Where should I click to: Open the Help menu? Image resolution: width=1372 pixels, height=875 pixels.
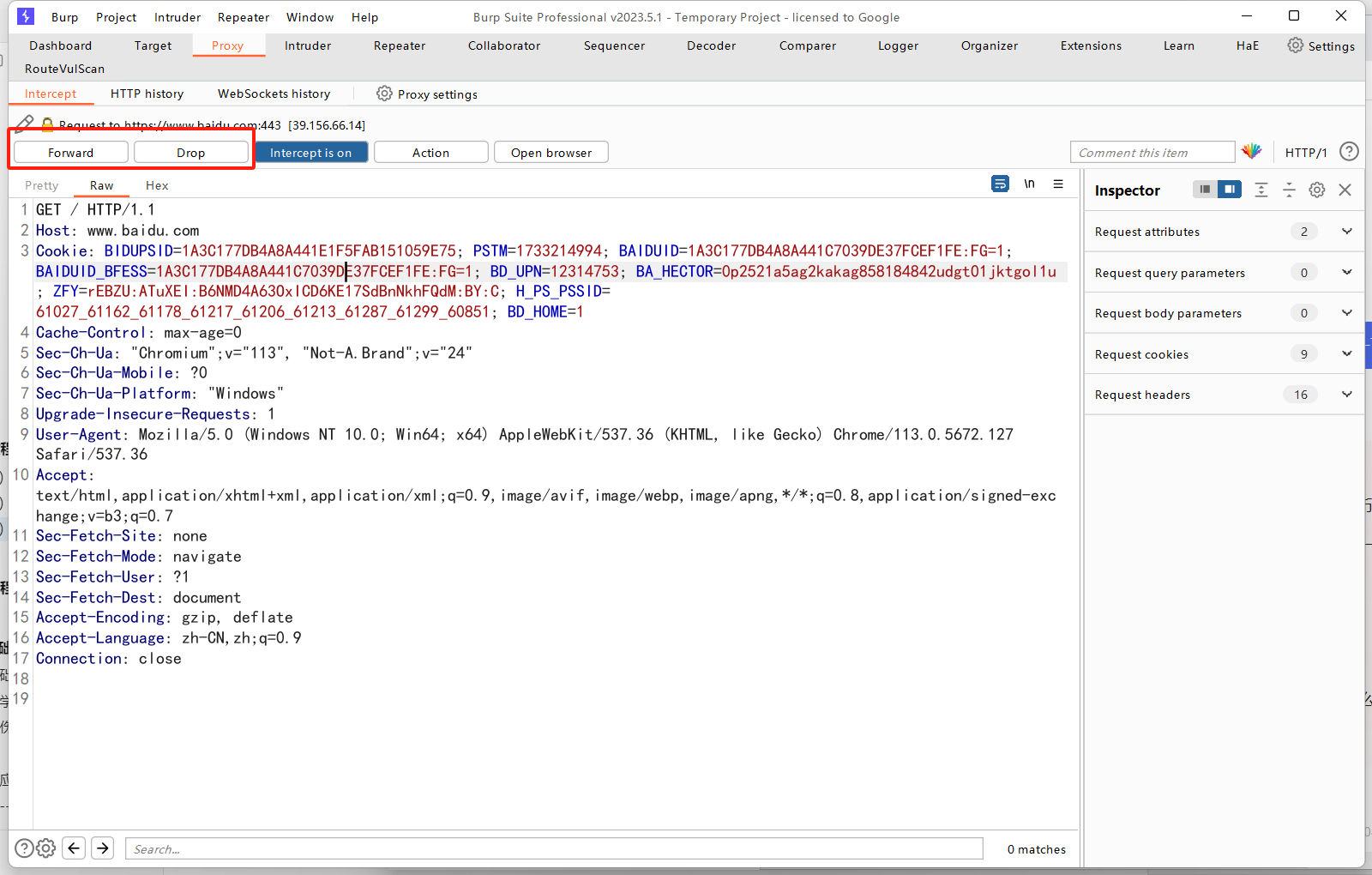pos(364,17)
